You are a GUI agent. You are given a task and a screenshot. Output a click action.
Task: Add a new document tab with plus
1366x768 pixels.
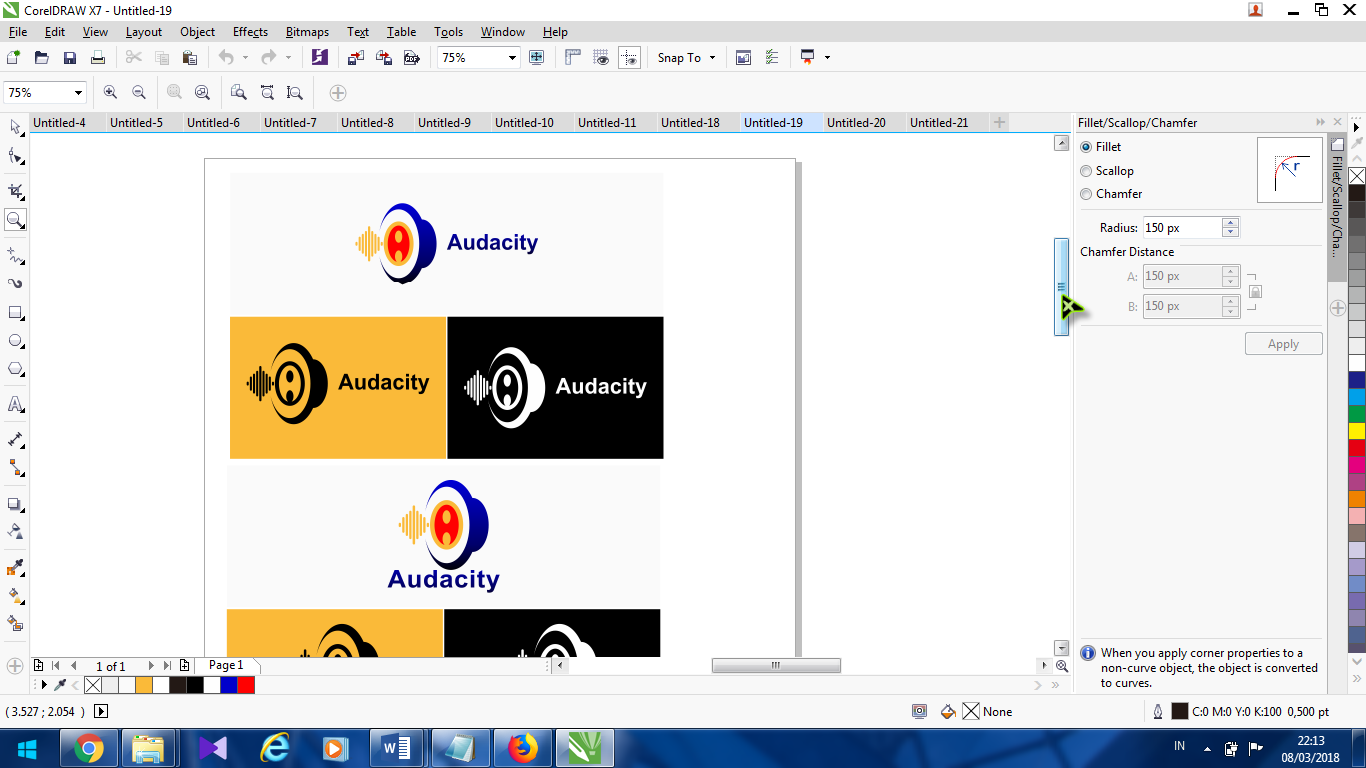[999, 122]
